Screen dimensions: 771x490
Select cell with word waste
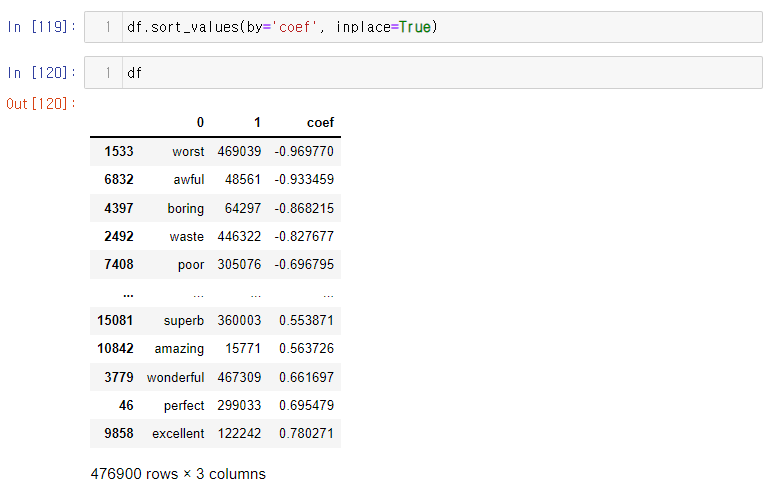186,236
